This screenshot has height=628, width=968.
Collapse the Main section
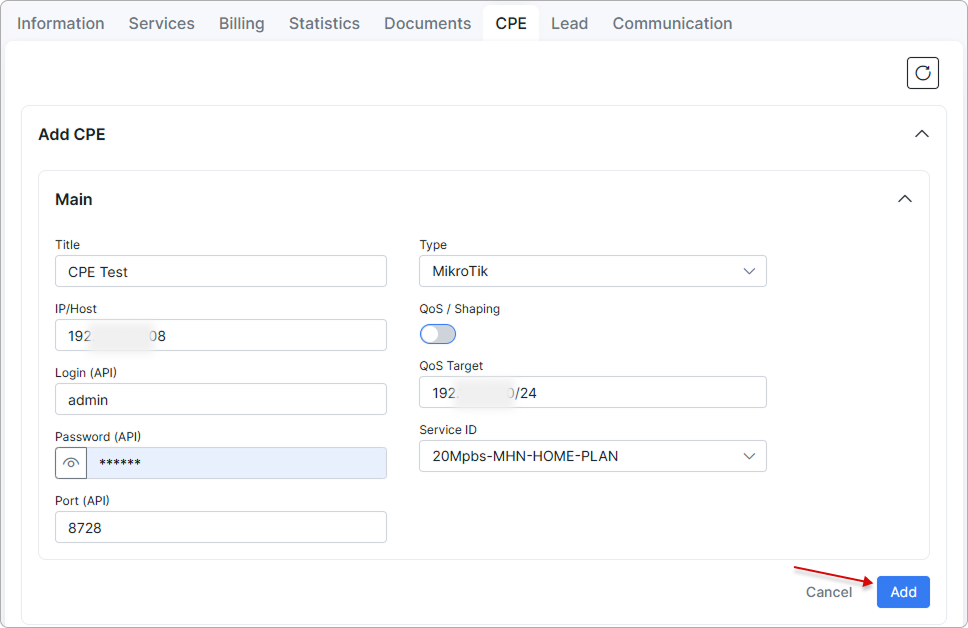pos(904,199)
